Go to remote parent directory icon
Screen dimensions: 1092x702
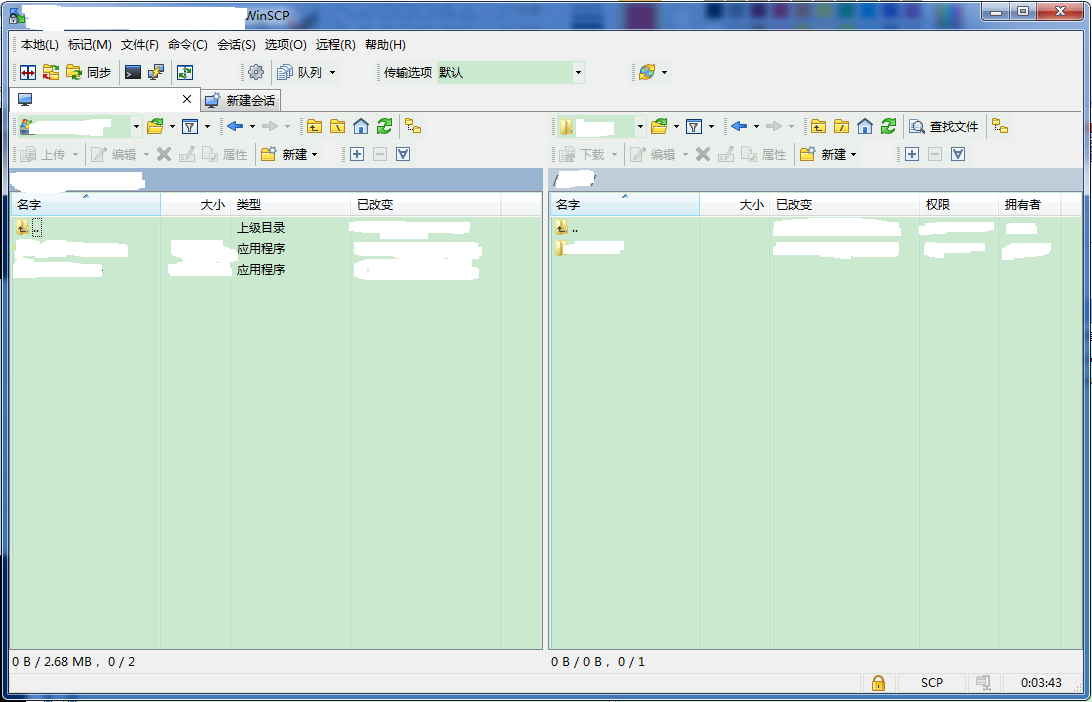[818, 127]
